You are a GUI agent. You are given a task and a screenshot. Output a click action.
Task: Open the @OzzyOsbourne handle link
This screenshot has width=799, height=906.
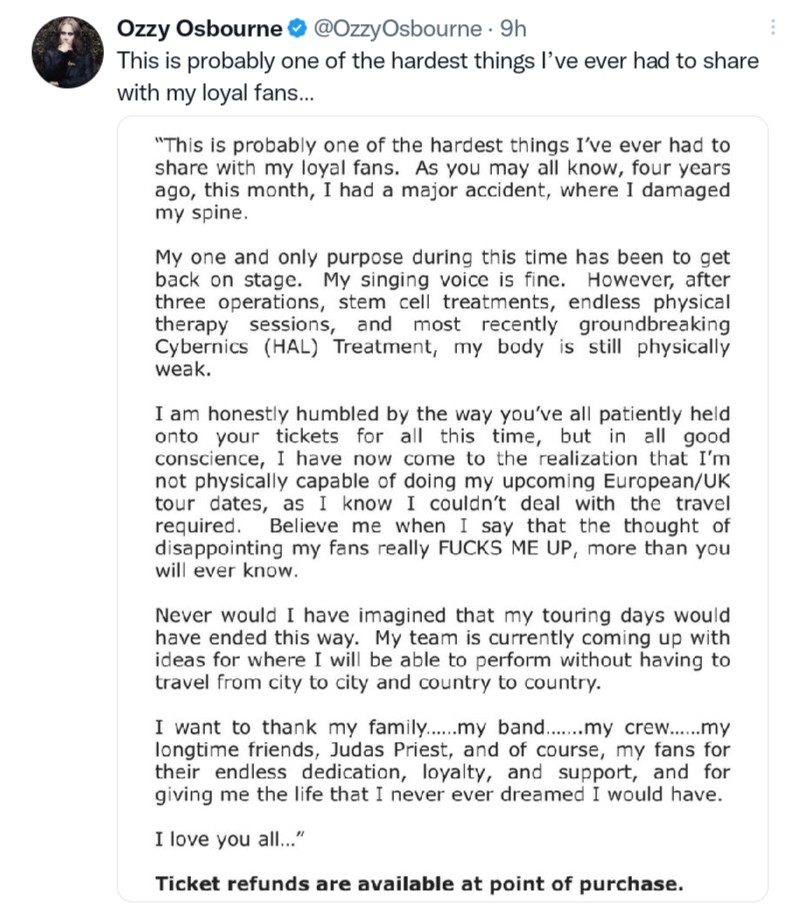pyautogui.click(x=397, y=28)
